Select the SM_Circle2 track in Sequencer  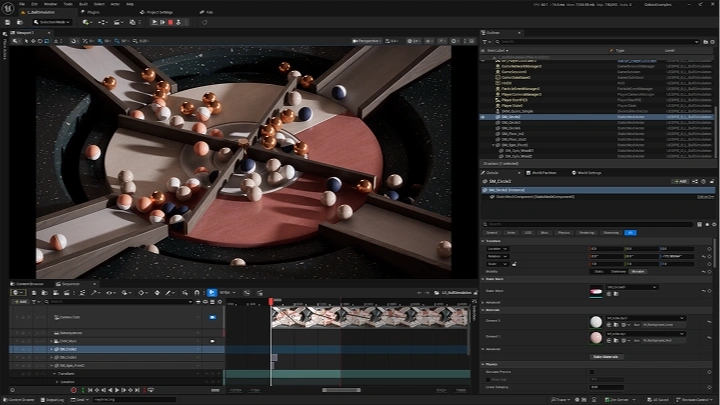(x=117, y=349)
